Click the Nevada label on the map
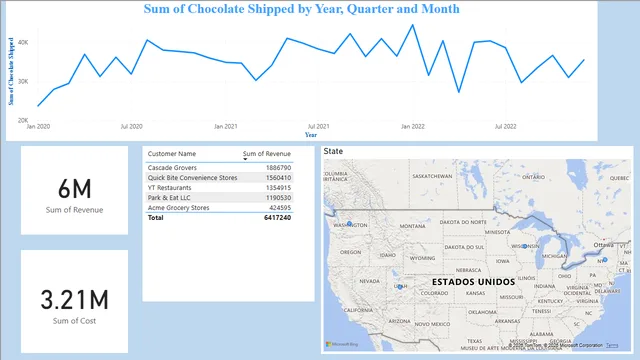 [x=369, y=281]
